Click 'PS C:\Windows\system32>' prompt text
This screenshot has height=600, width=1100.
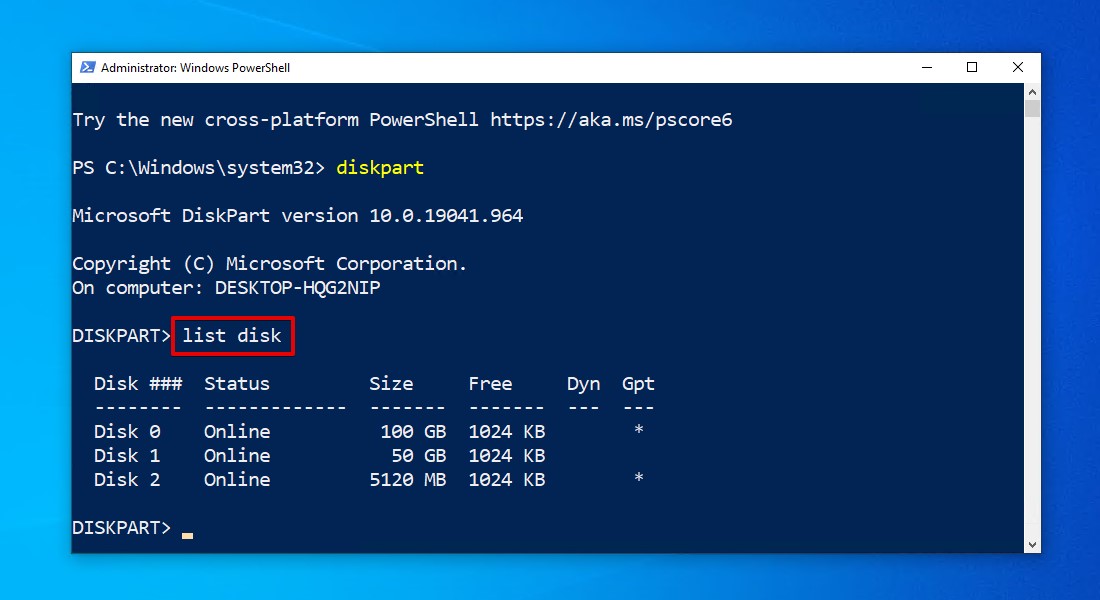pos(199,168)
